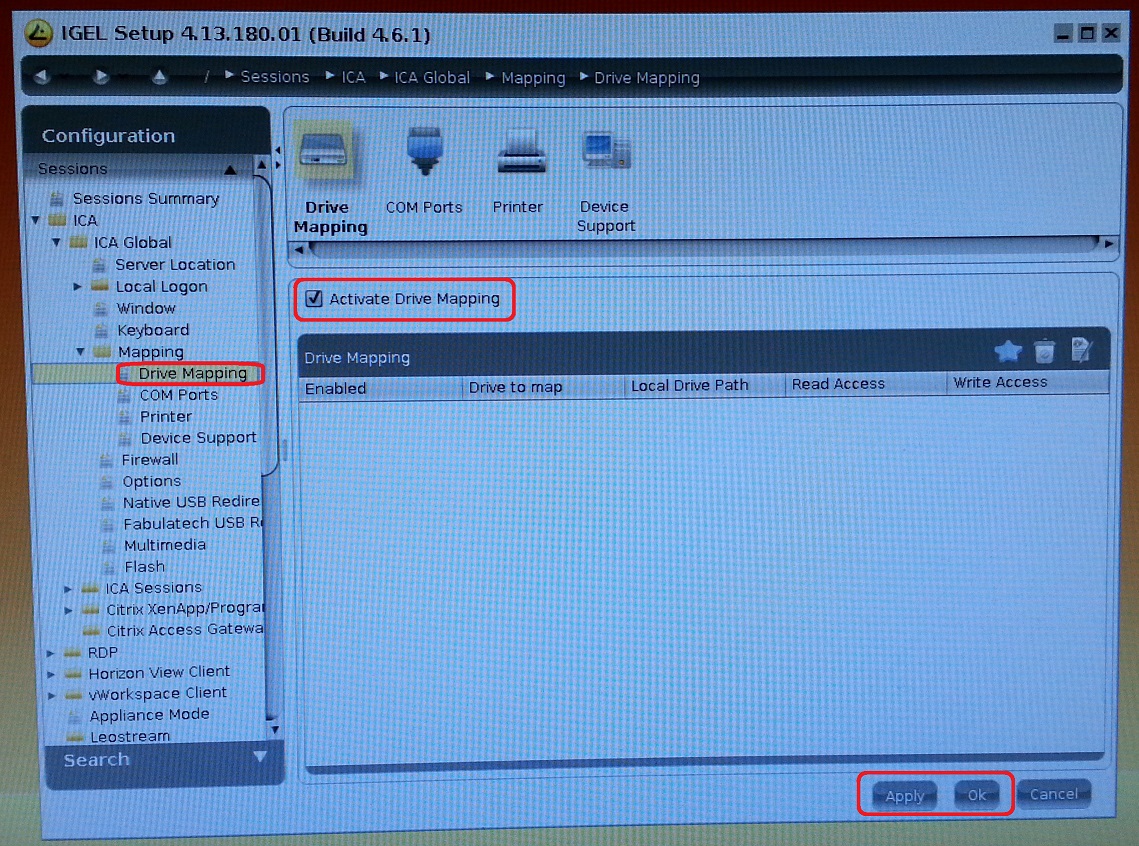Click ICA Global in the breadcrumb
This screenshot has height=846, width=1139.
432,77
